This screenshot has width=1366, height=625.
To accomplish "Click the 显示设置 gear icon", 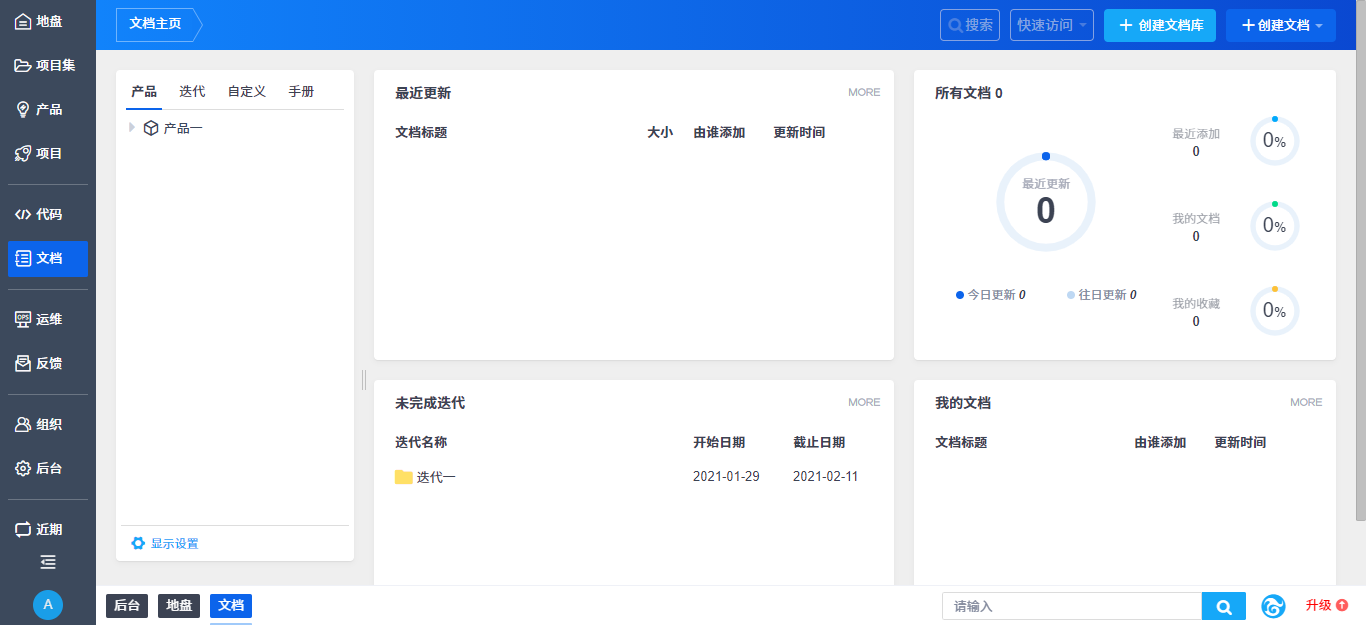I will [x=138, y=543].
